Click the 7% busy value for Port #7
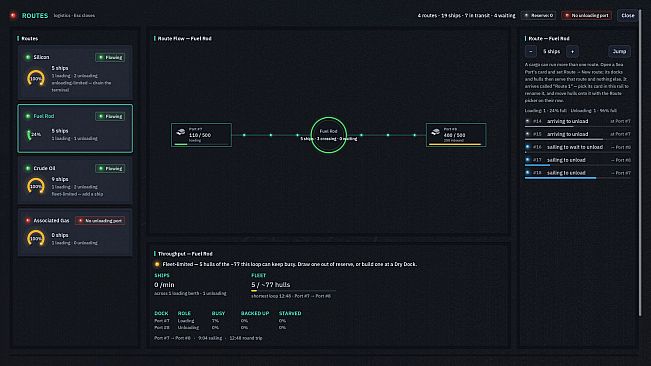651x366 pixels. point(215,321)
